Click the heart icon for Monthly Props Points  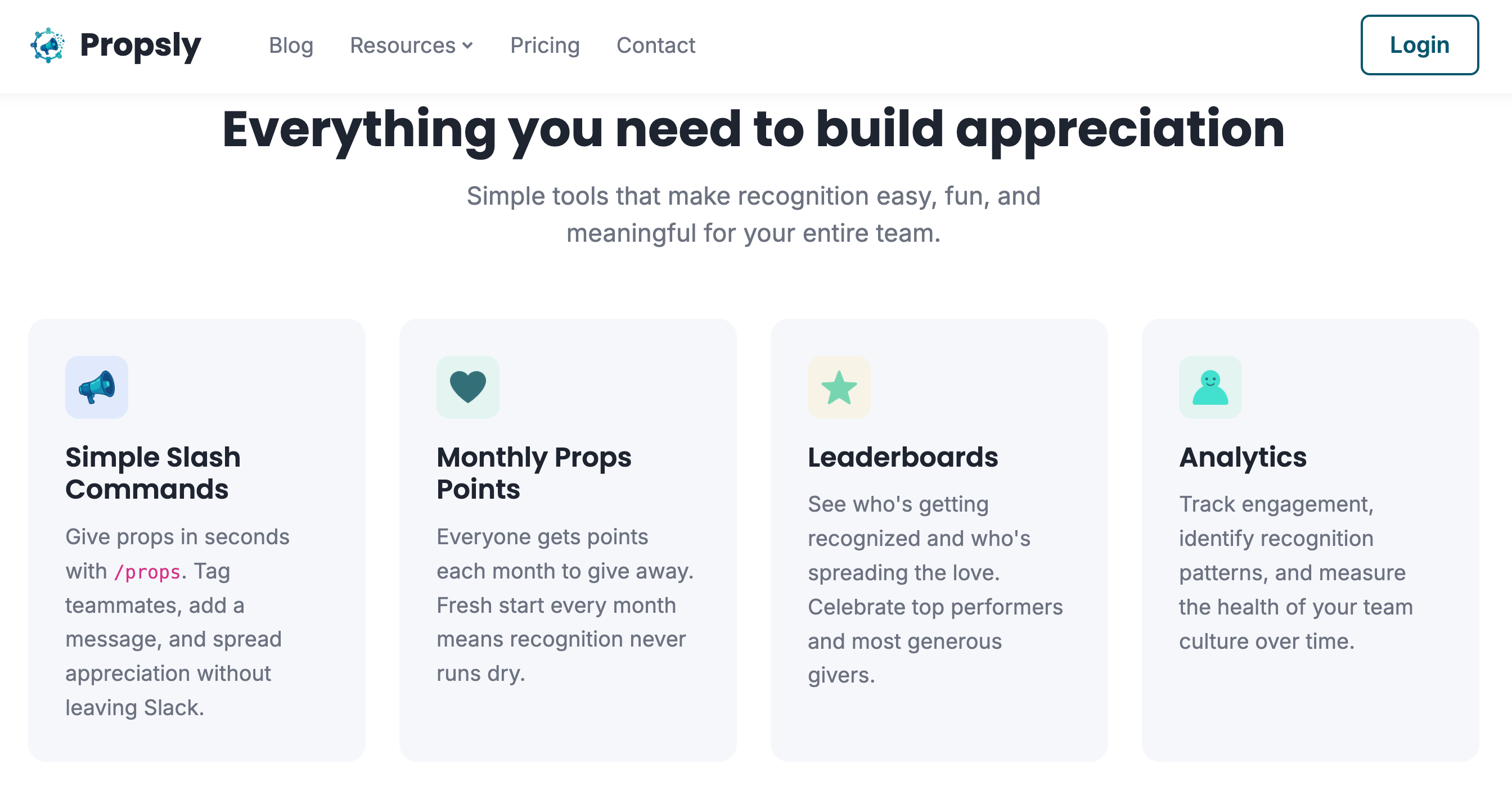[x=468, y=387]
